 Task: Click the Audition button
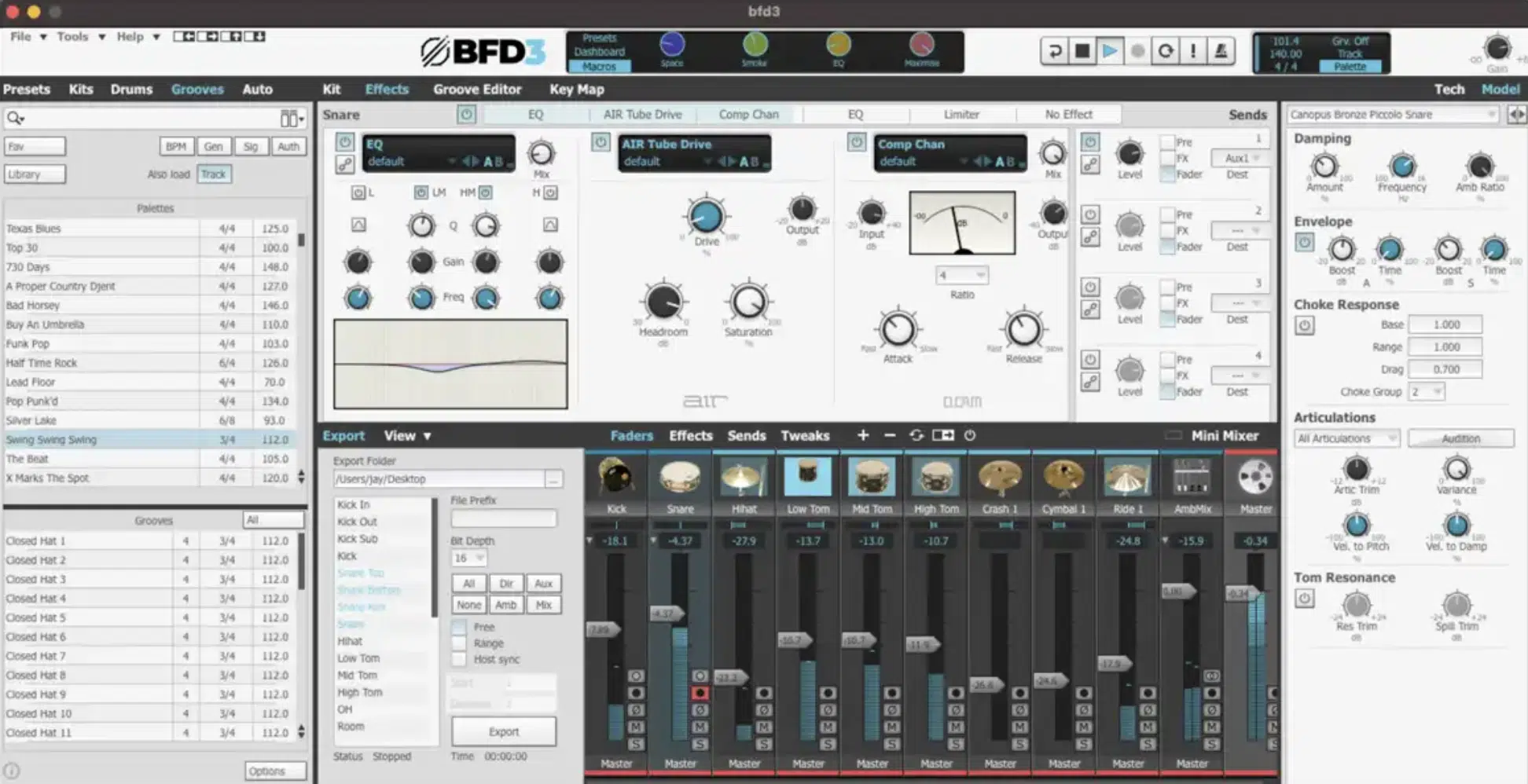click(1460, 438)
